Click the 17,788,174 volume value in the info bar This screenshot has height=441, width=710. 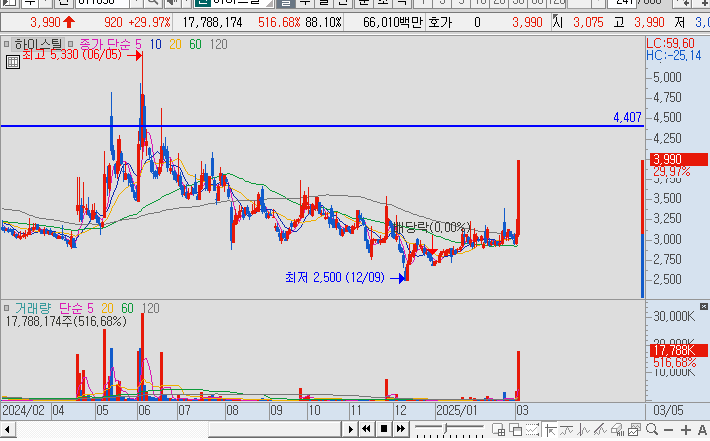point(212,22)
